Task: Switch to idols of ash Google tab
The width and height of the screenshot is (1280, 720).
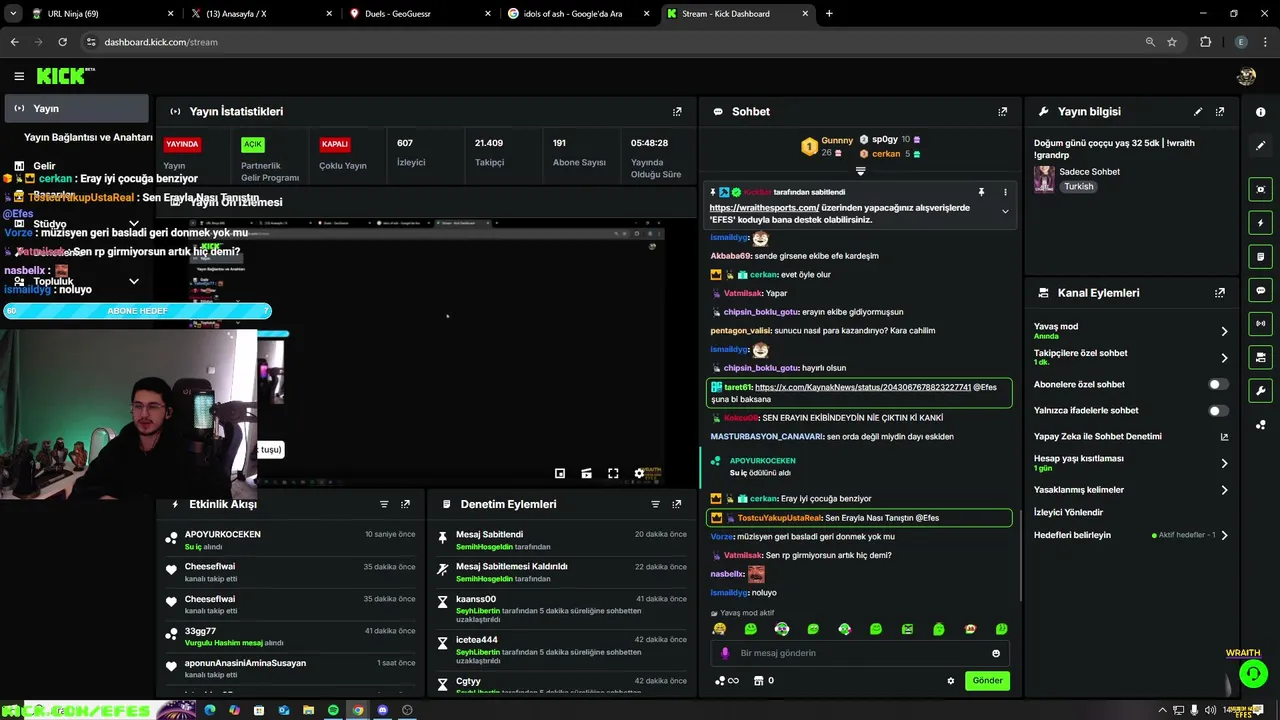Action: tap(577, 14)
